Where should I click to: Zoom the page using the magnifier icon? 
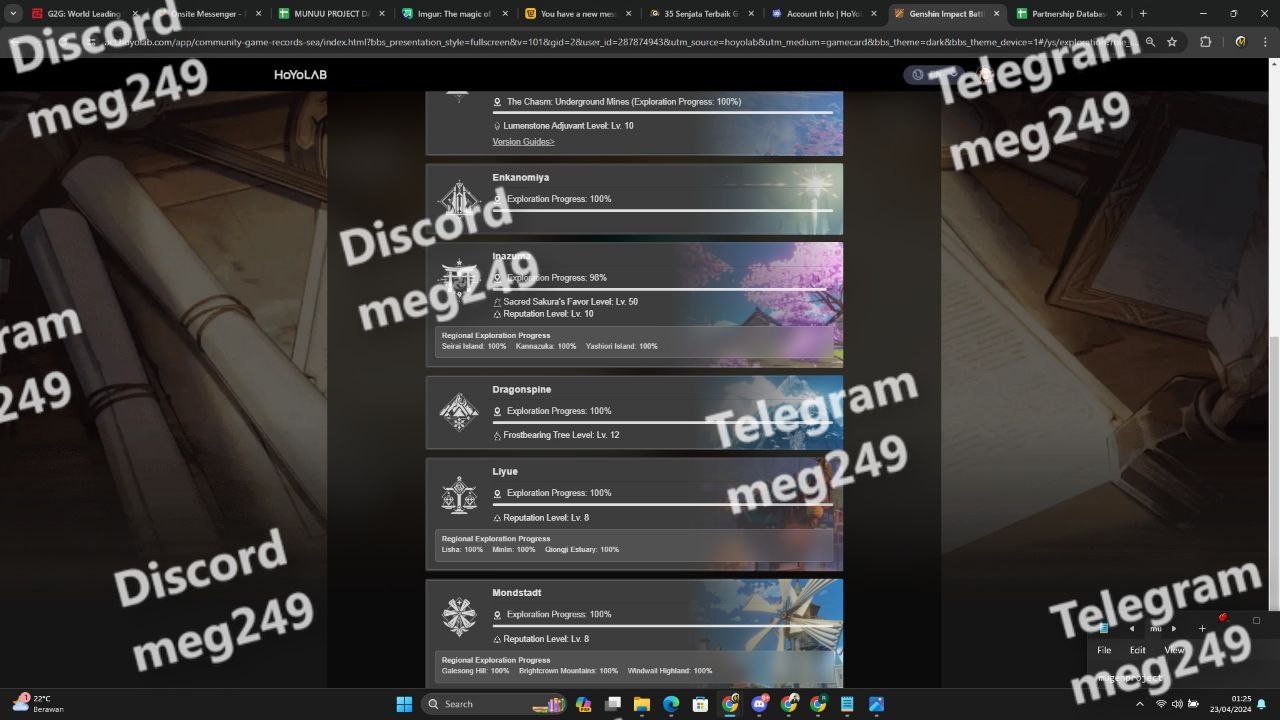1150,42
